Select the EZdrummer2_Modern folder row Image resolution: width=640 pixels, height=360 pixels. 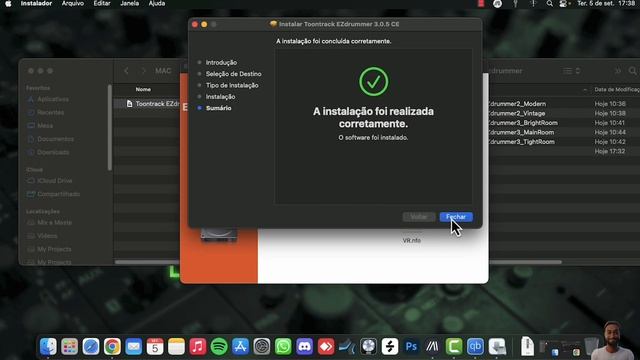point(563,104)
